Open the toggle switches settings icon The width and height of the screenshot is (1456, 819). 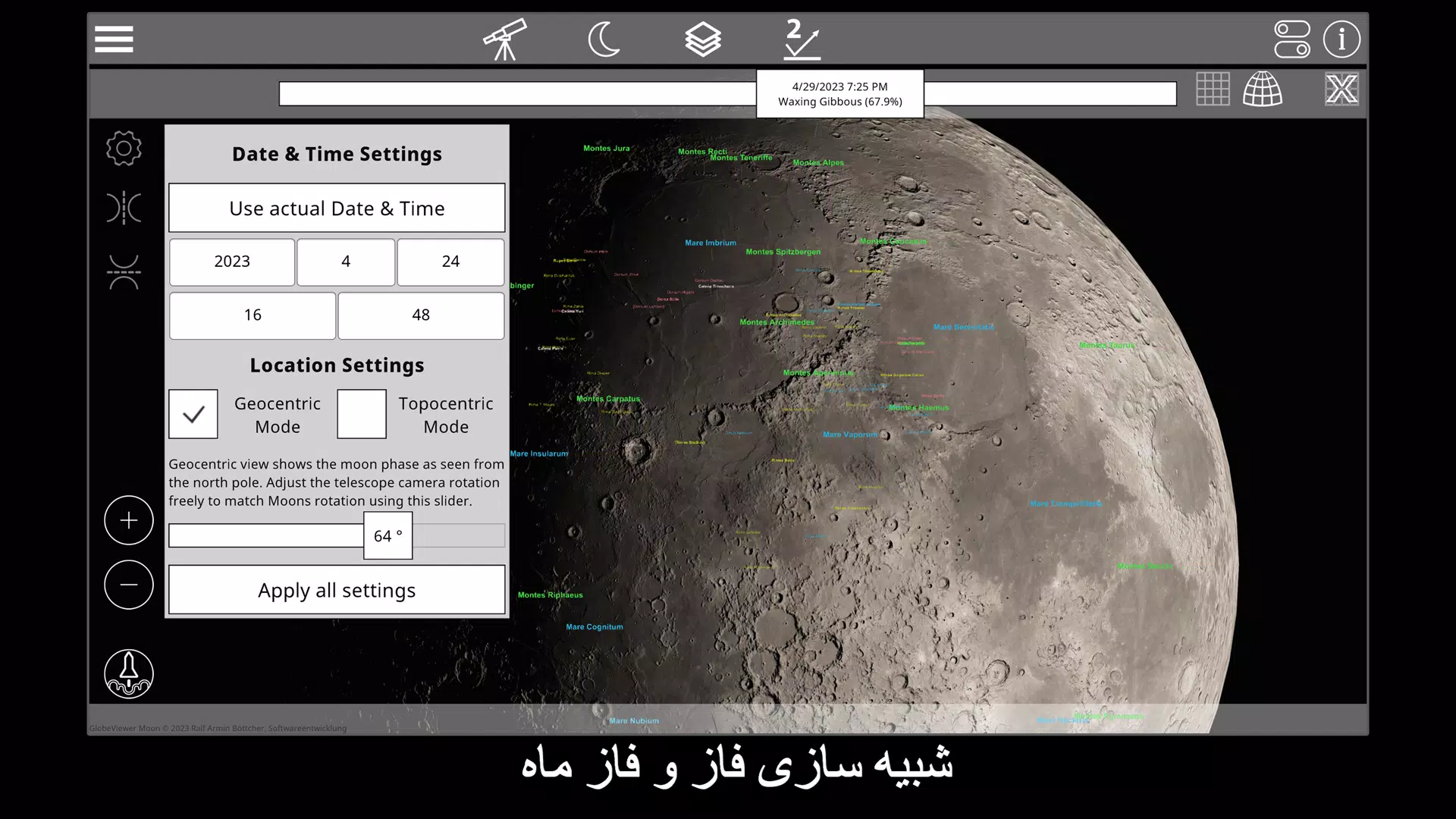1292,39
